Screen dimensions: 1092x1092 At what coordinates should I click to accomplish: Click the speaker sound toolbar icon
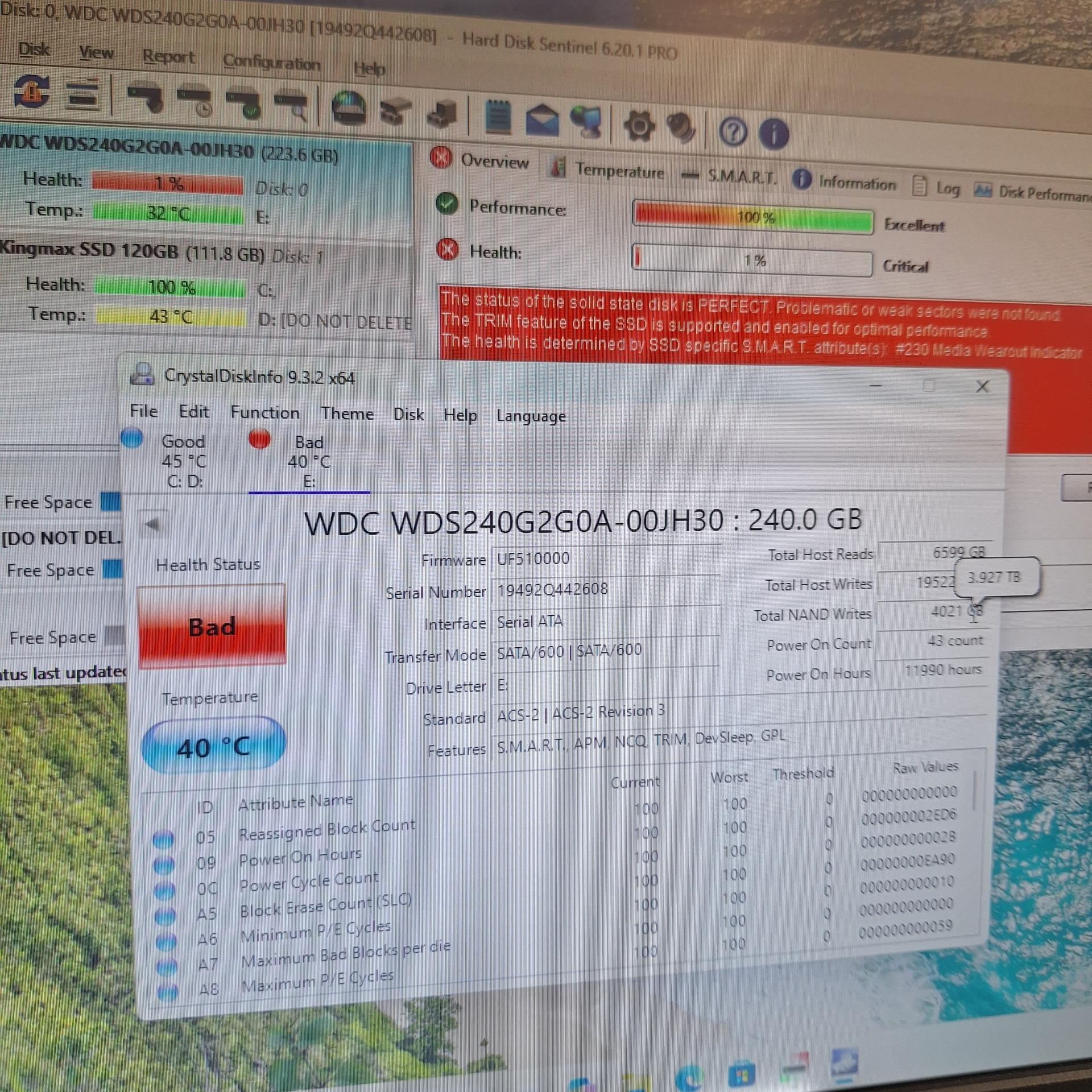click(681, 127)
